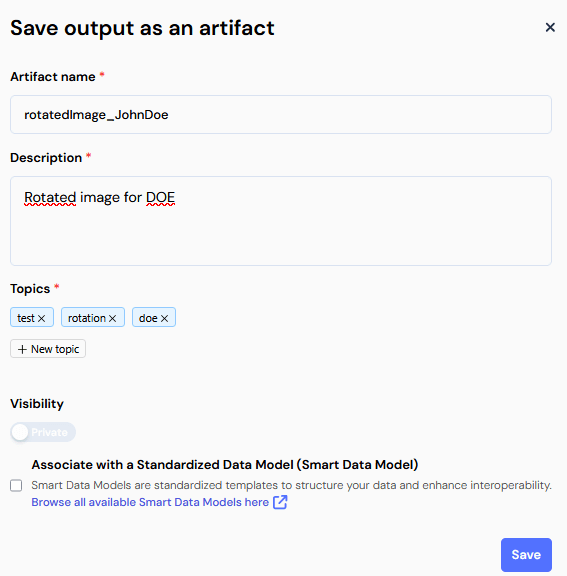Viewport: 567px width, 576px height.
Task: Open the external link icon for Smart Data Models
Action: click(x=280, y=502)
